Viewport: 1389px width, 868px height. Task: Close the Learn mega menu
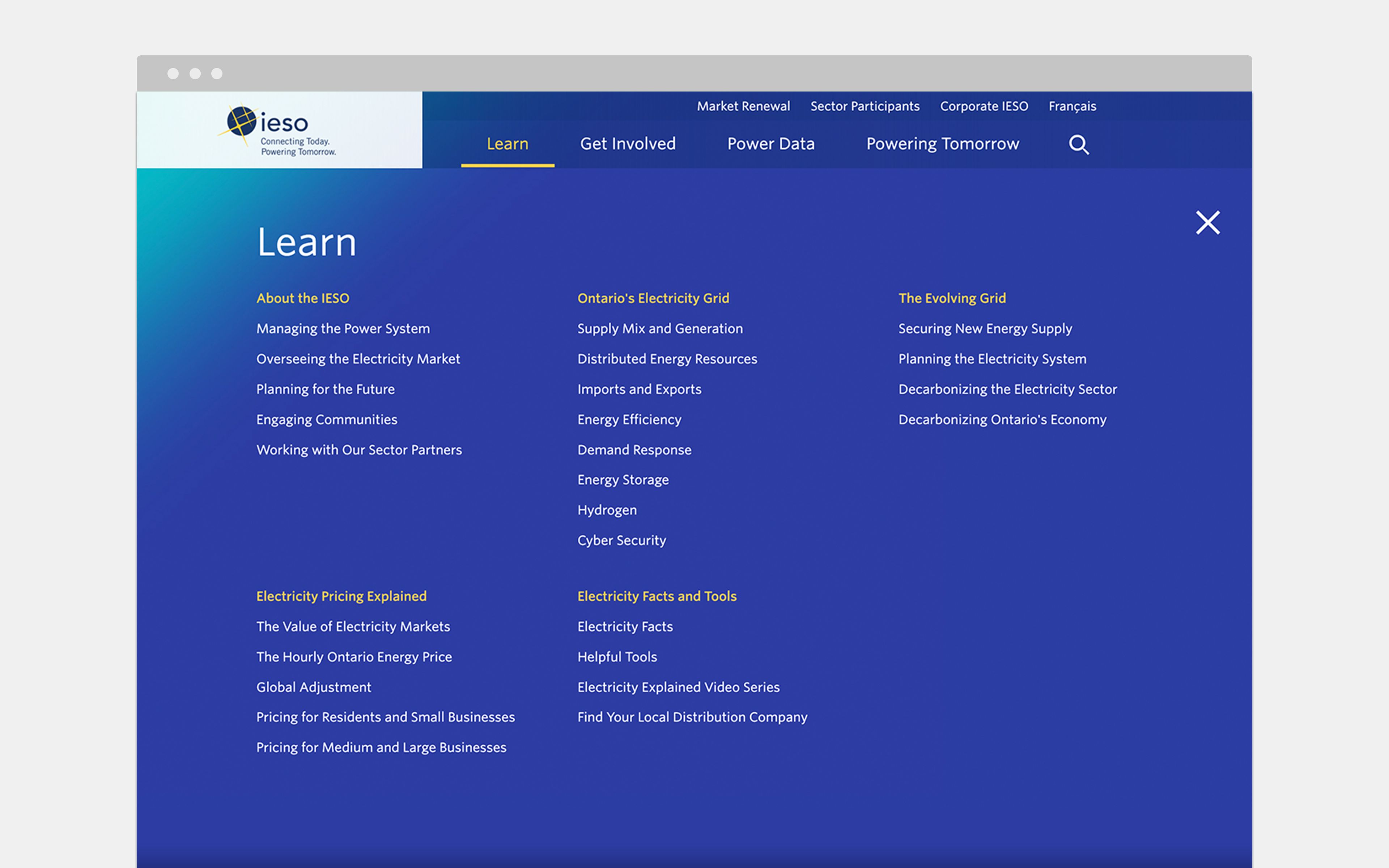(1208, 222)
